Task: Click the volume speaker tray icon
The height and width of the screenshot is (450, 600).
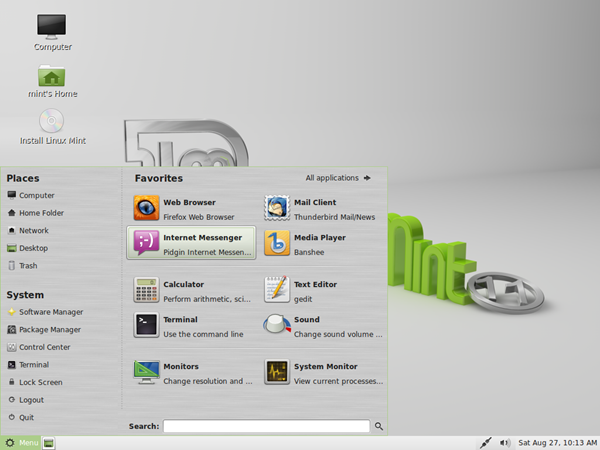Action: pyautogui.click(x=505, y=443)
